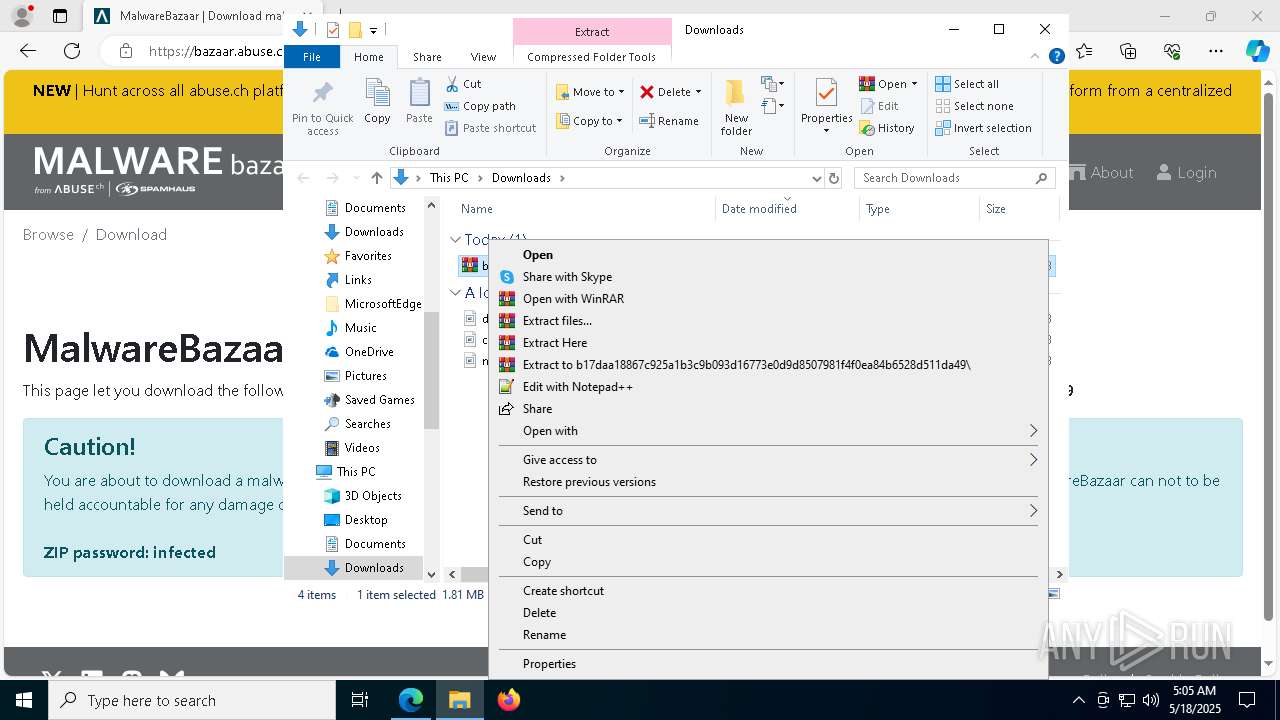Click the About link on MalwareBazaar

click(x=1101, y=173)
